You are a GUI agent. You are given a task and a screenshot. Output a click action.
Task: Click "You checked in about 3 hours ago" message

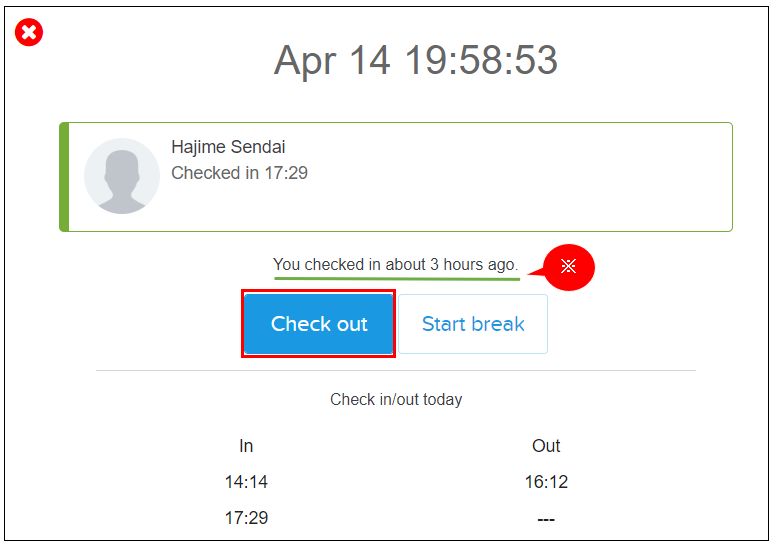(395, 265)
